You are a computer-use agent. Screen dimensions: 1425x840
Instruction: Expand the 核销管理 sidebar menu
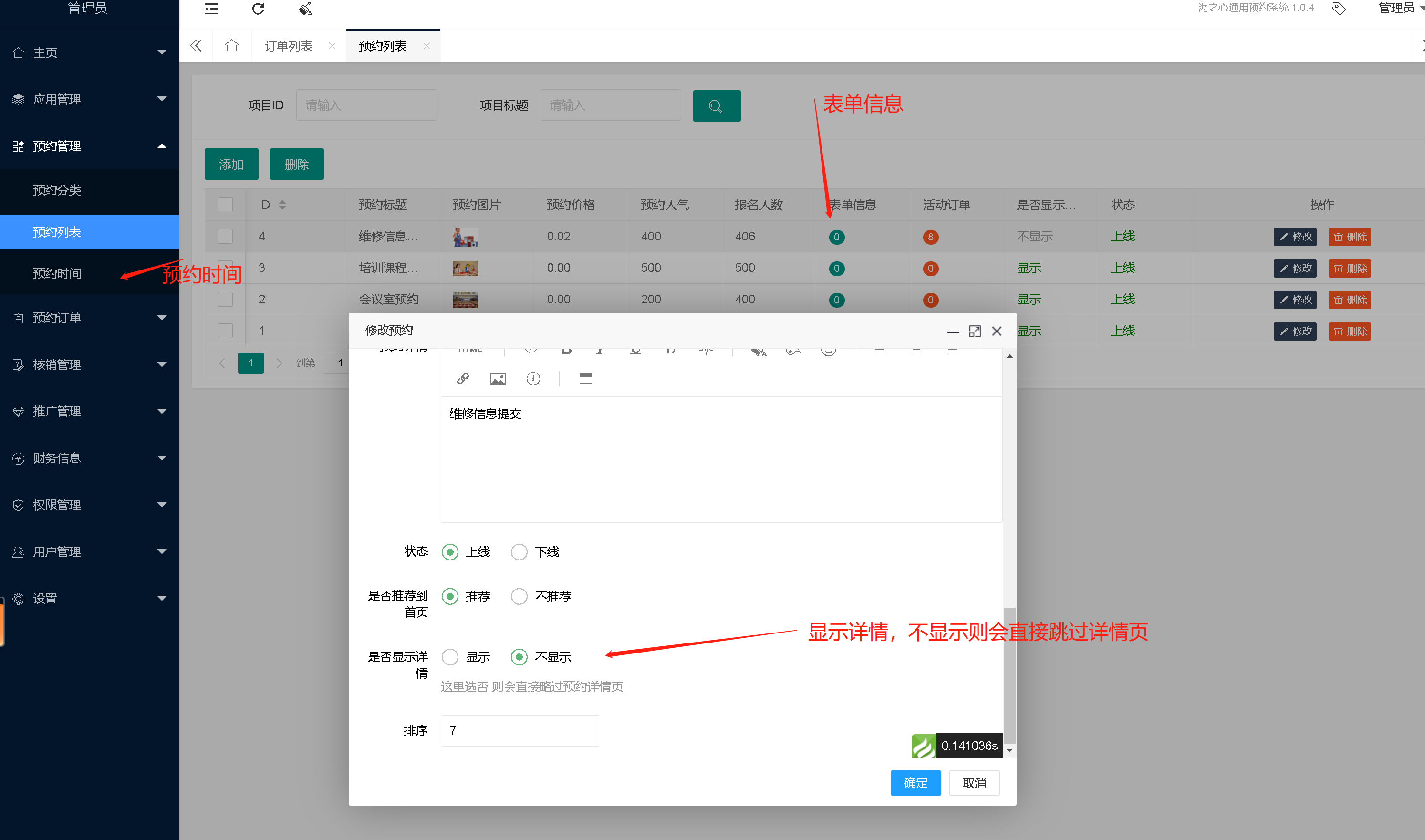(x=89, y=365)
